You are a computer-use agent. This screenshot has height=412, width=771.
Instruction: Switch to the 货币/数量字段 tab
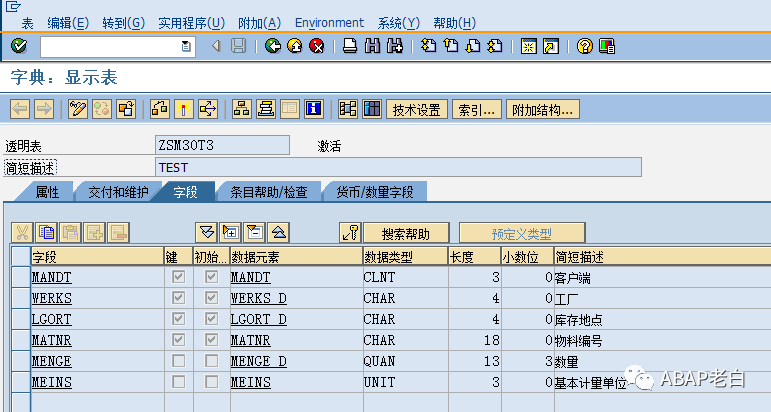375,192
